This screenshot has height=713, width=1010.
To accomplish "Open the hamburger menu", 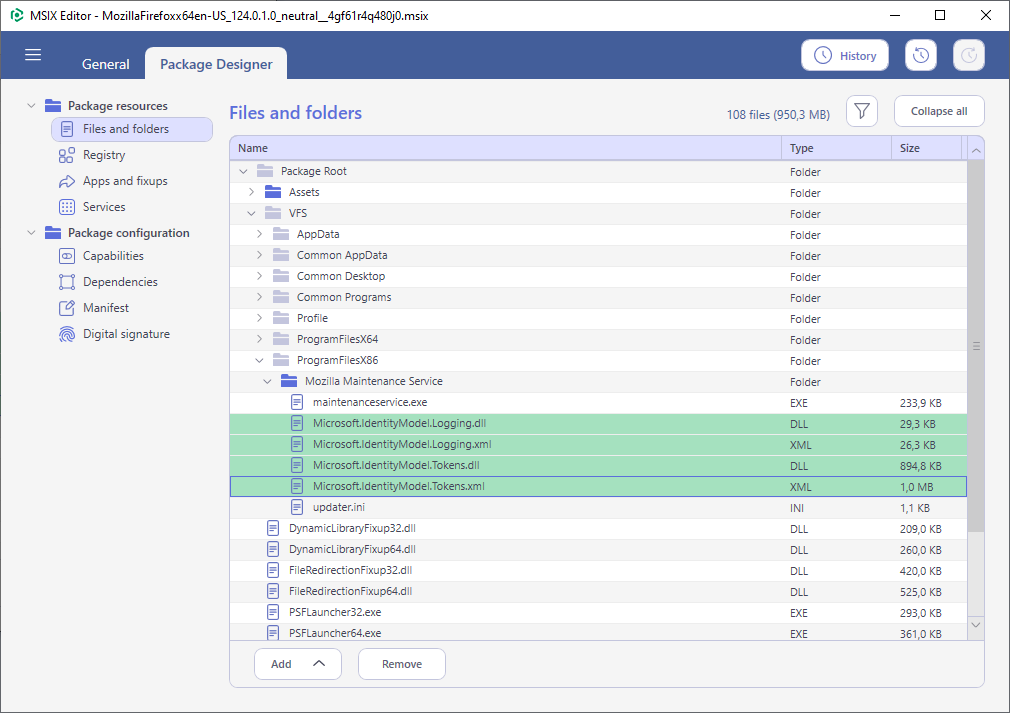I will point(33,55).
